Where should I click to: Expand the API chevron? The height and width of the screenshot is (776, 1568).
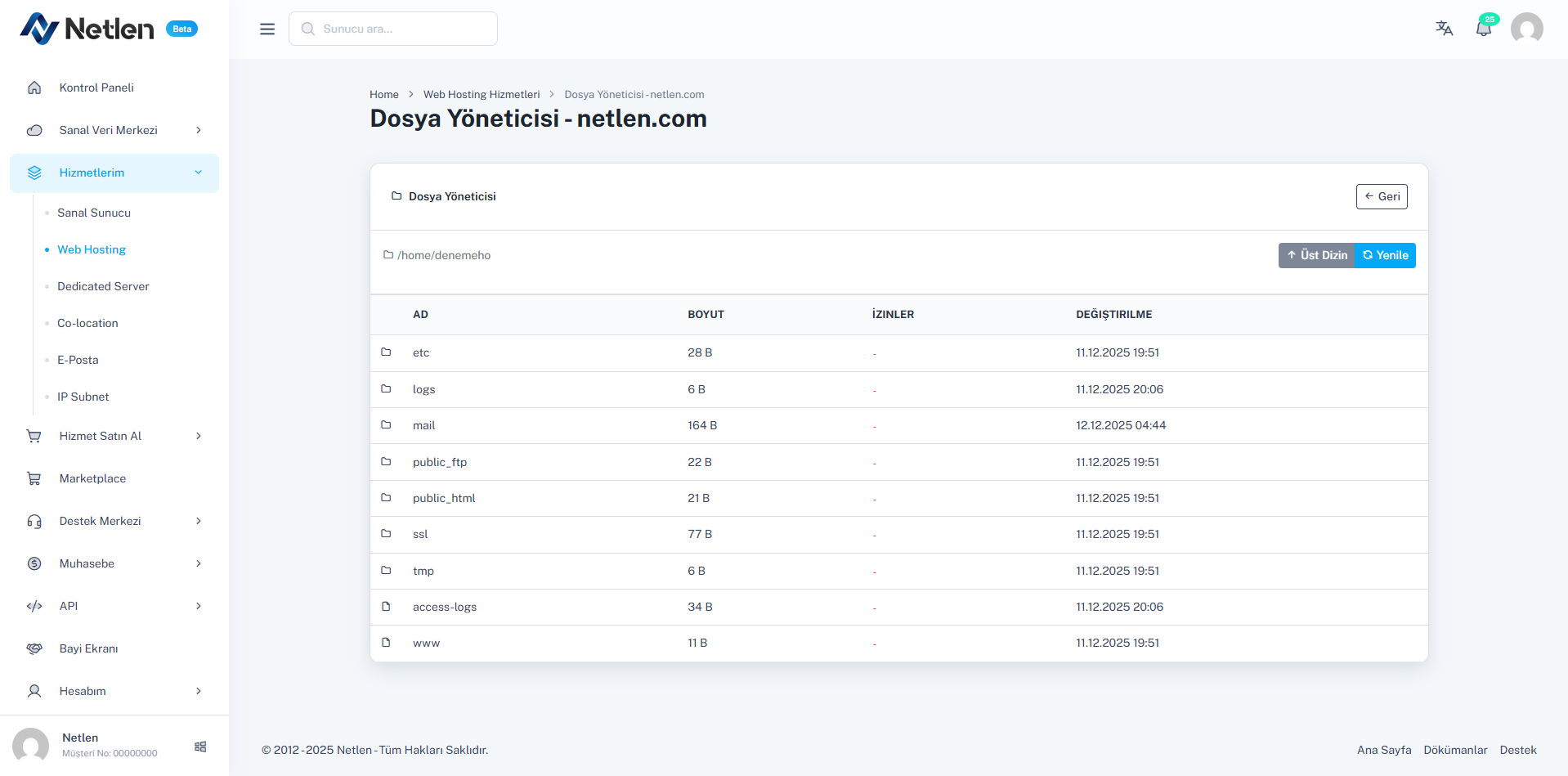tap(199, 606)
